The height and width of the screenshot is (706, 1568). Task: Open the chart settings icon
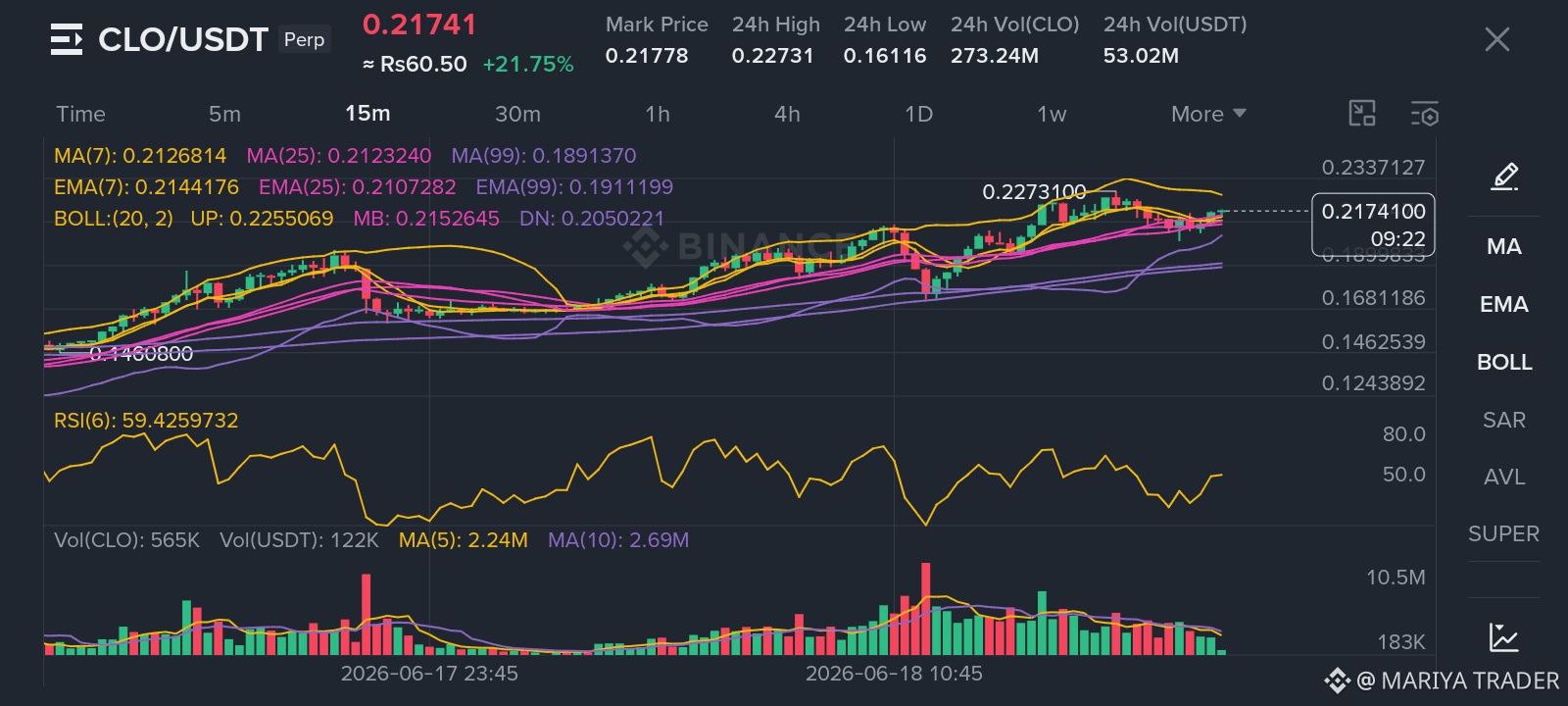pyautogui.click(x=1425, y=114)
